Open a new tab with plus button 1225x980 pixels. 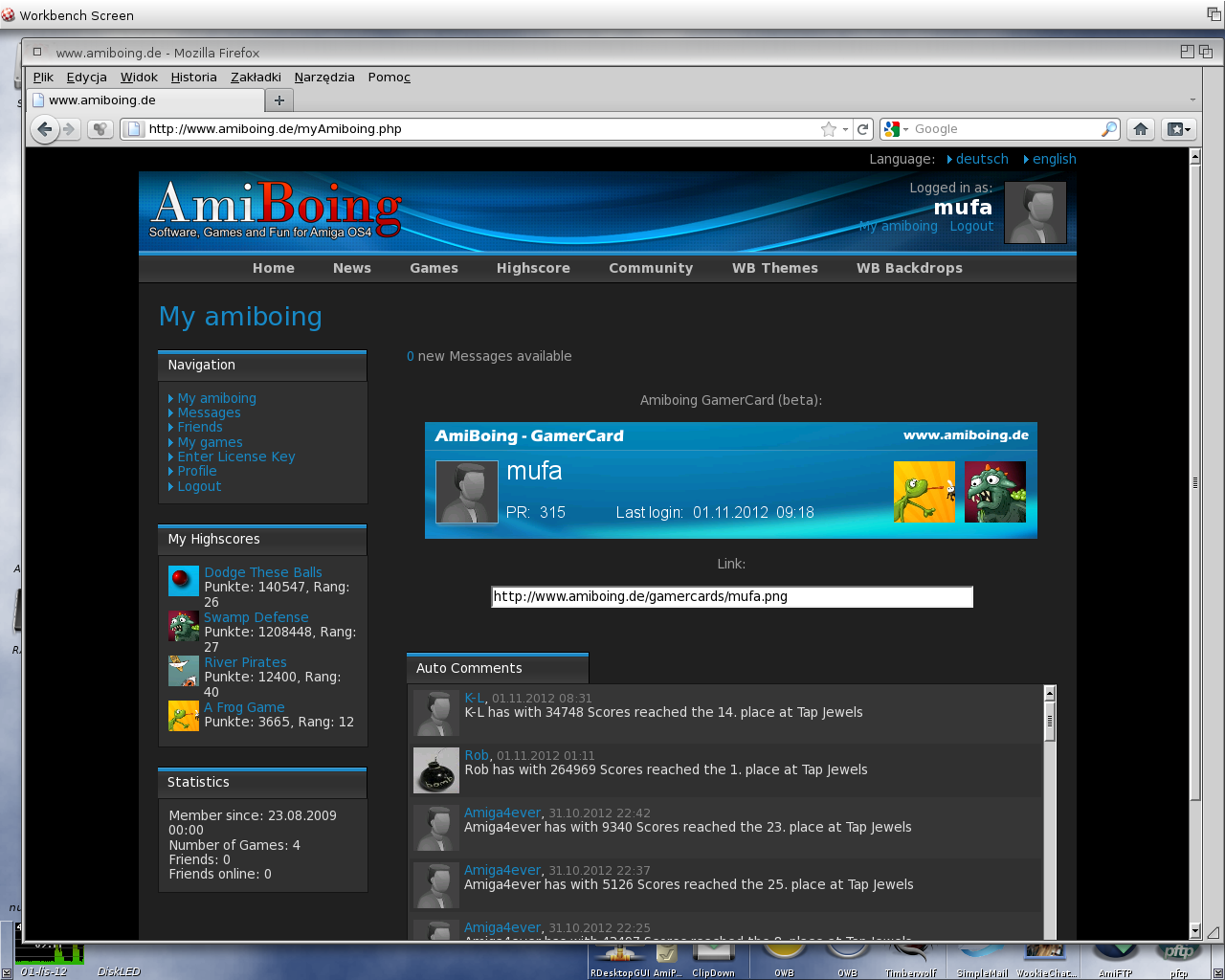[x=279, y=100]
